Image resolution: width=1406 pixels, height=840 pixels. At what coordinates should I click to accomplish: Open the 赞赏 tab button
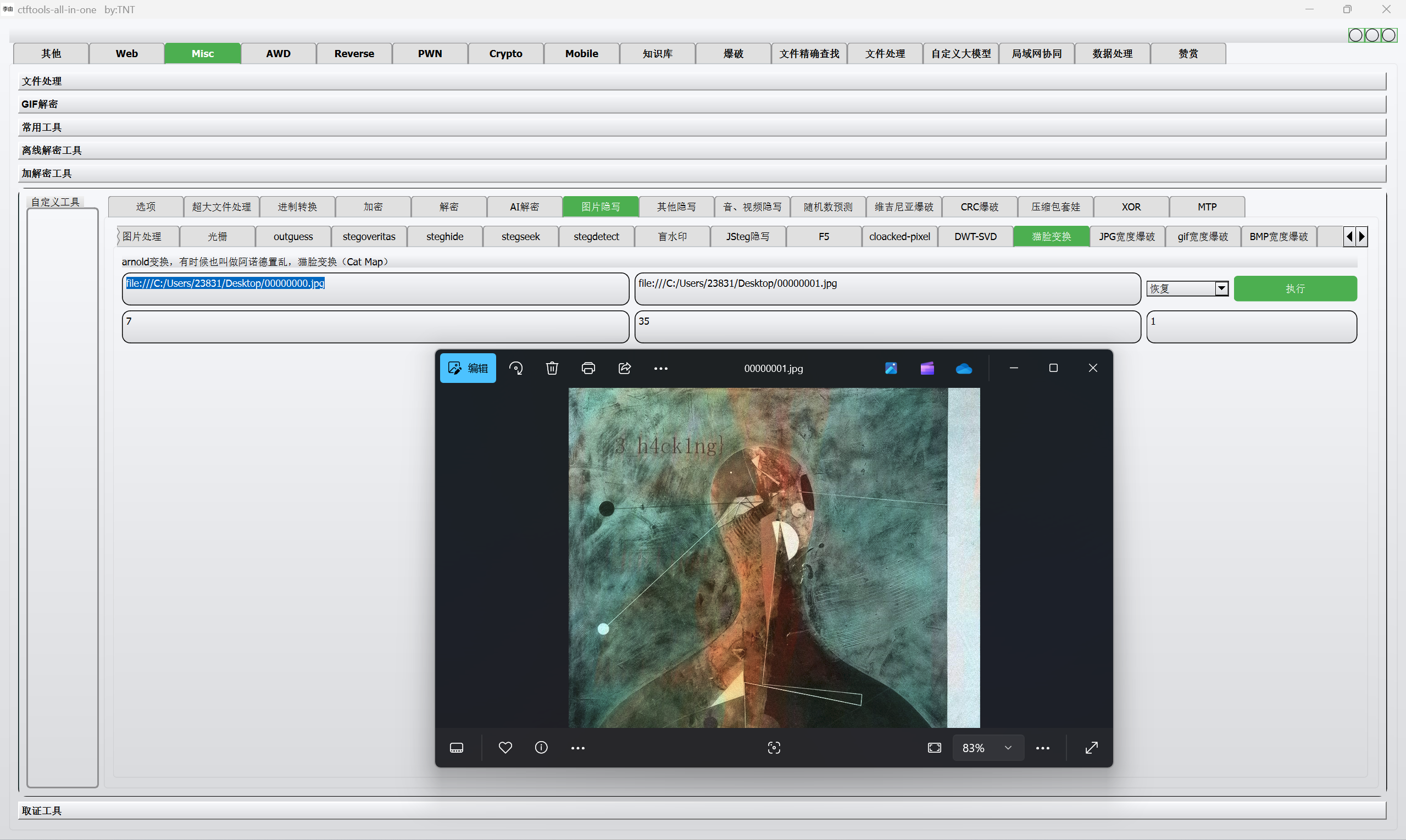point(1188,54)
